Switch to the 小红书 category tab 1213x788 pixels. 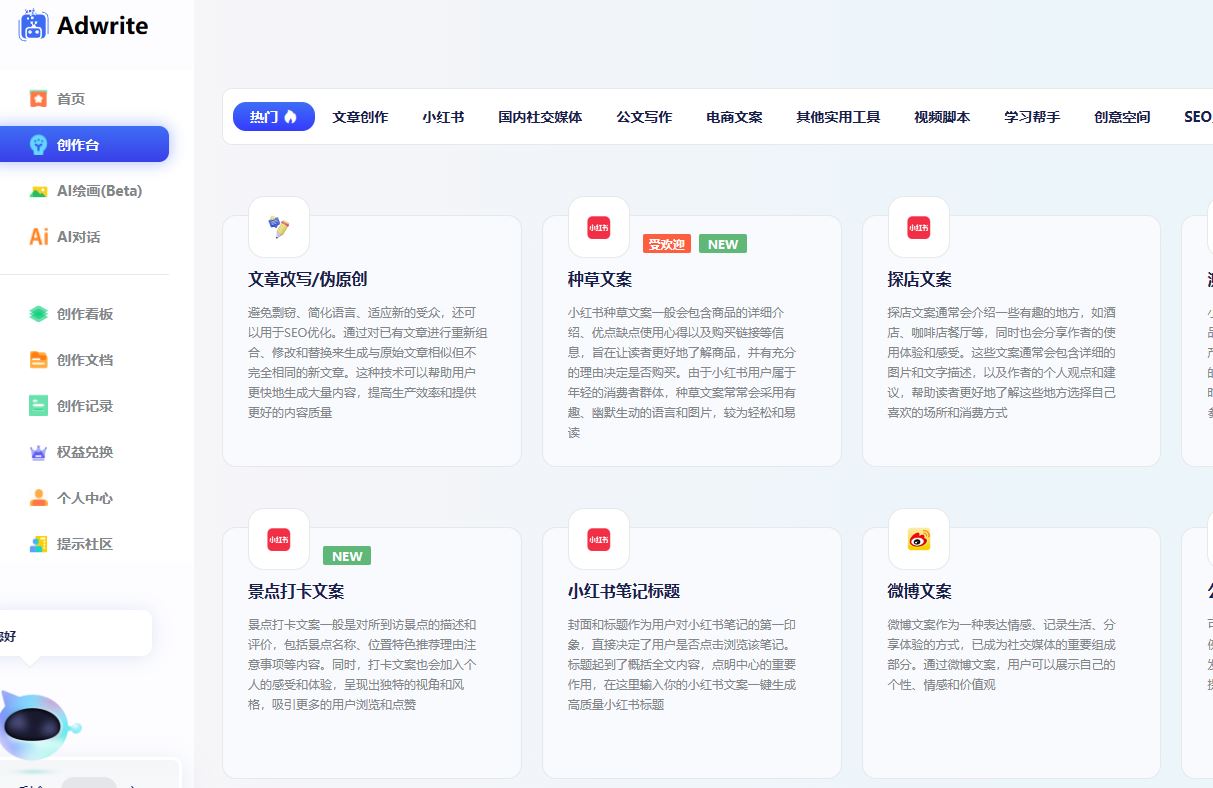(443, 117)
